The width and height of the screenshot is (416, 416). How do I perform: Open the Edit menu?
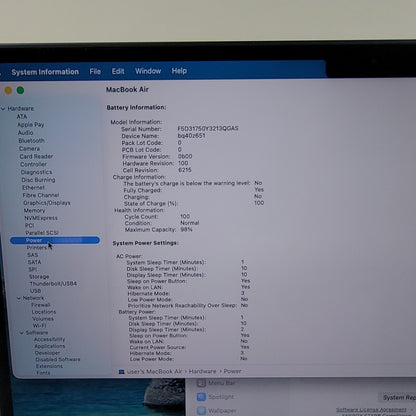(x=118, y=71)
